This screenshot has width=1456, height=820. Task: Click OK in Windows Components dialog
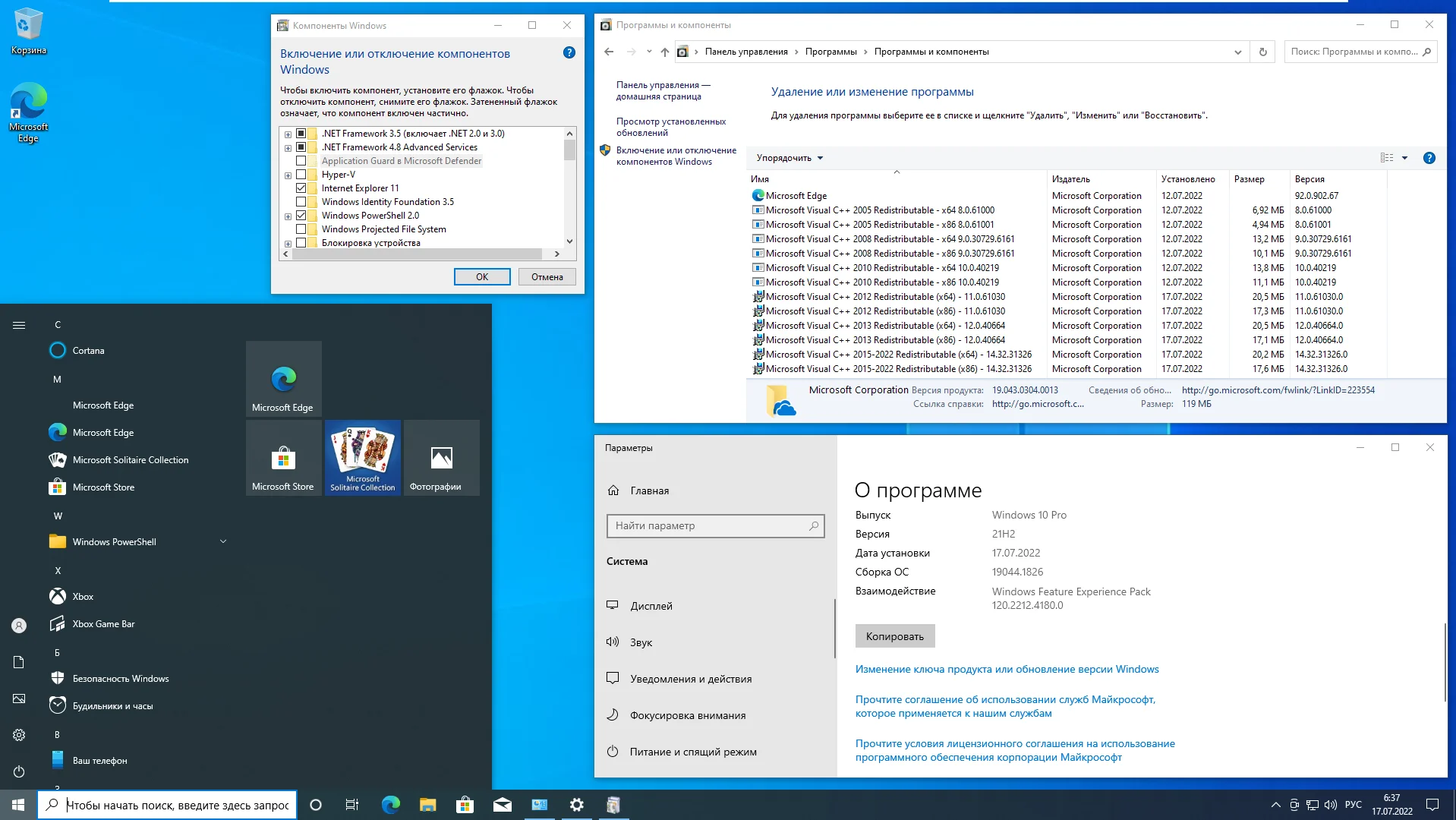[x=482, y=277]
